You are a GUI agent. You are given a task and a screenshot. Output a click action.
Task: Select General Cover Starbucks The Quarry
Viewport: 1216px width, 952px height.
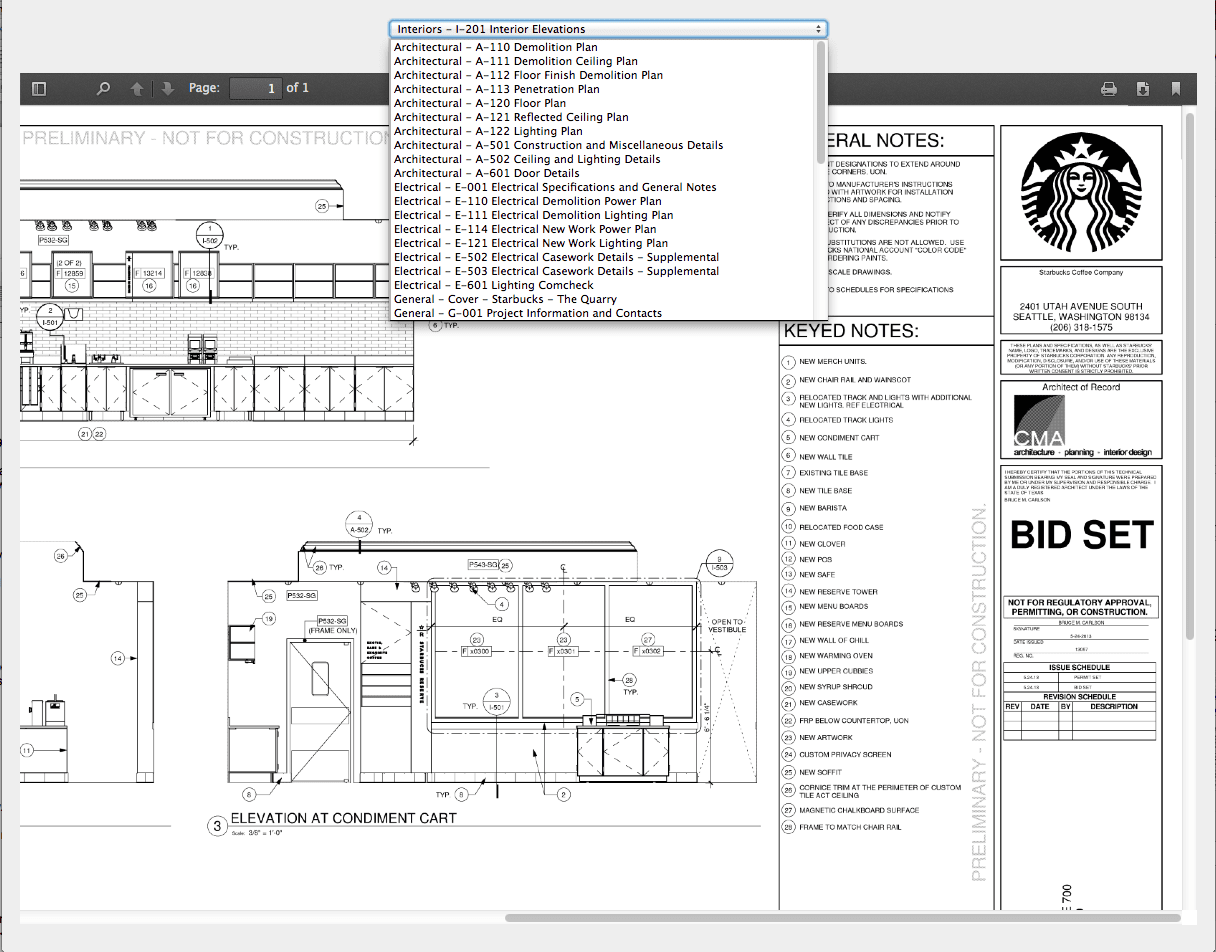click(x=603, y=299)
